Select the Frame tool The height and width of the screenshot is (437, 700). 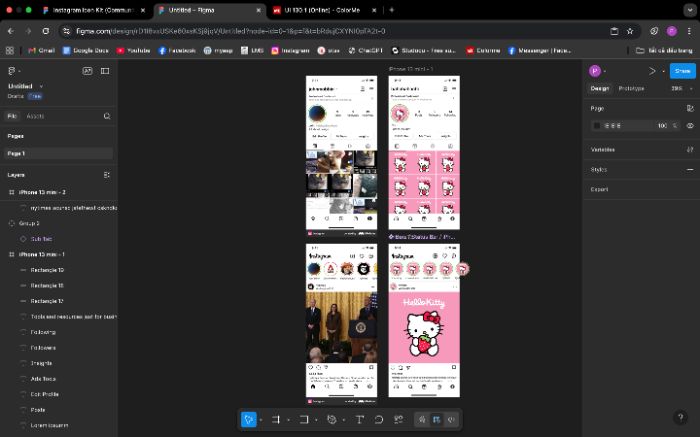(x=276, y=419)
